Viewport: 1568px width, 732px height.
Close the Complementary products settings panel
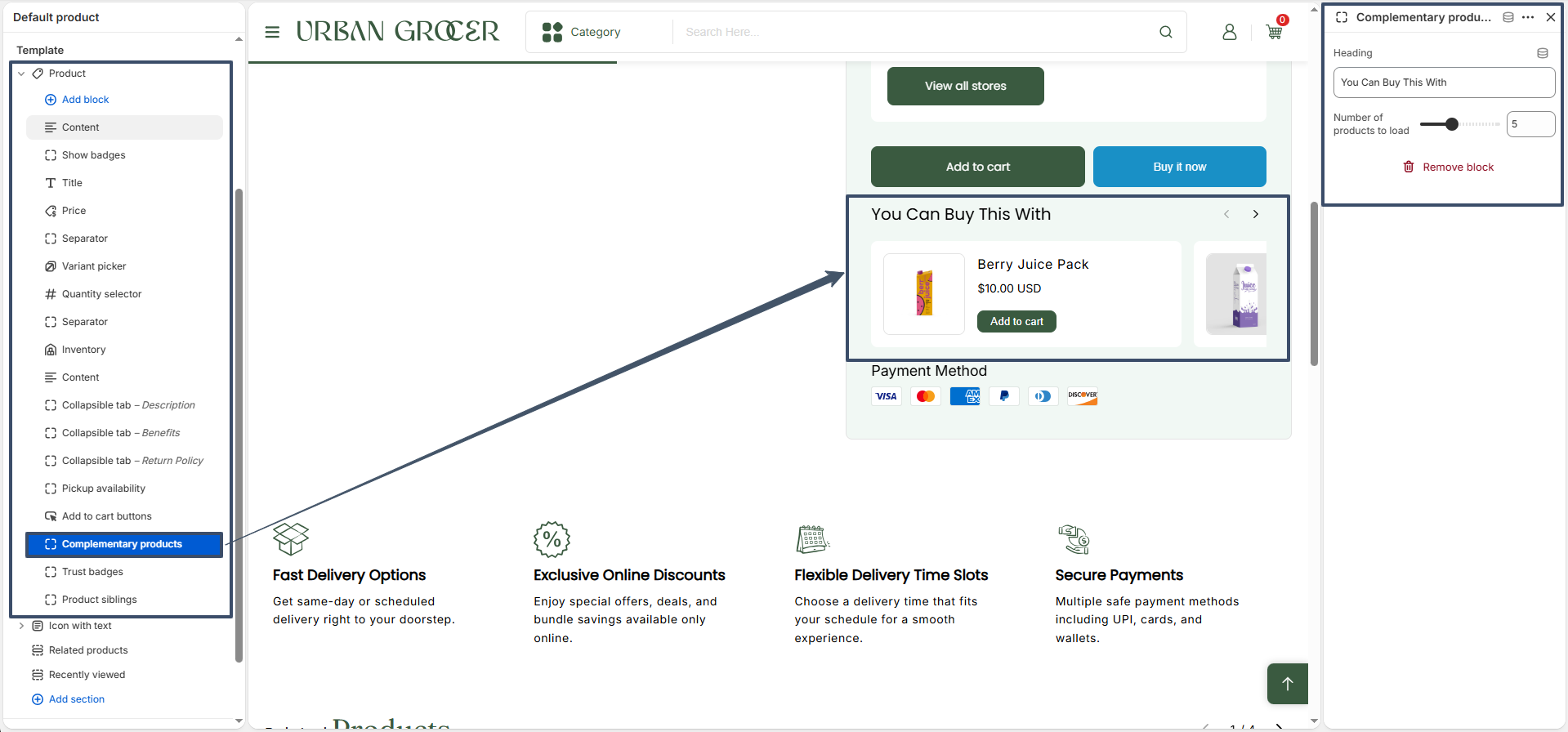pyautogui.click(x=1551, y=17)
